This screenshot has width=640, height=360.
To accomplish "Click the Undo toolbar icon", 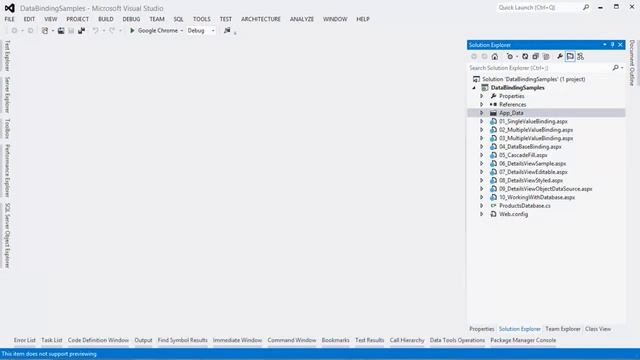I will [x=96, y=31].
